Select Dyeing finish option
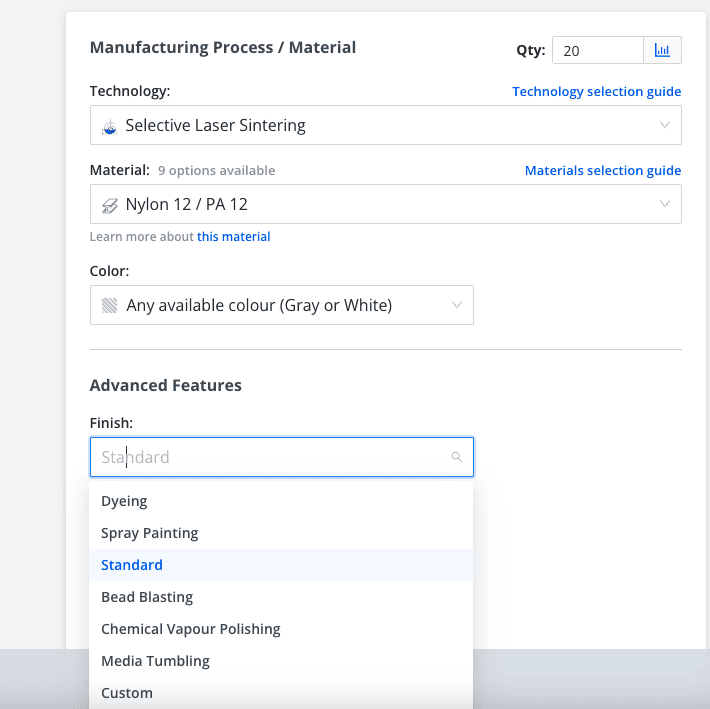This screenshot has height=709, width=710. click(125, 501)
